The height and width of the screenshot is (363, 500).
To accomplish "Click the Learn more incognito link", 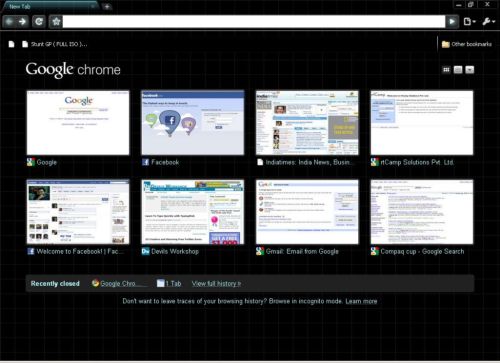I will click(361, 301).
